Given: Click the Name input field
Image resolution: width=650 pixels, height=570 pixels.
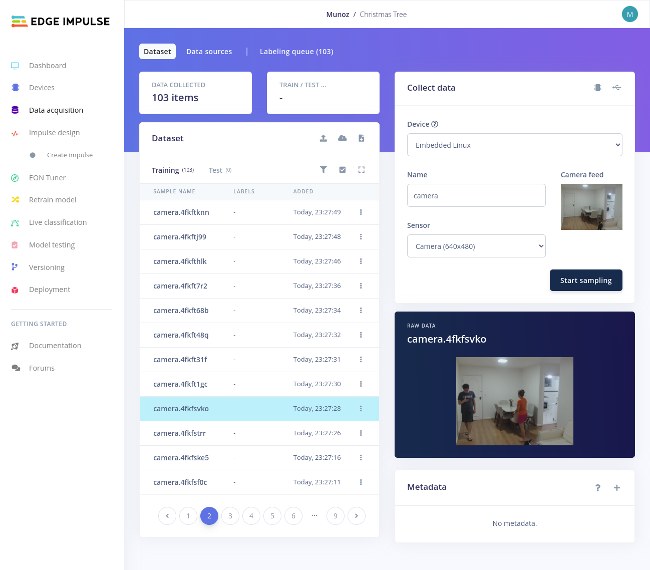Looking at the screenshot, I should tap(476, 196).
